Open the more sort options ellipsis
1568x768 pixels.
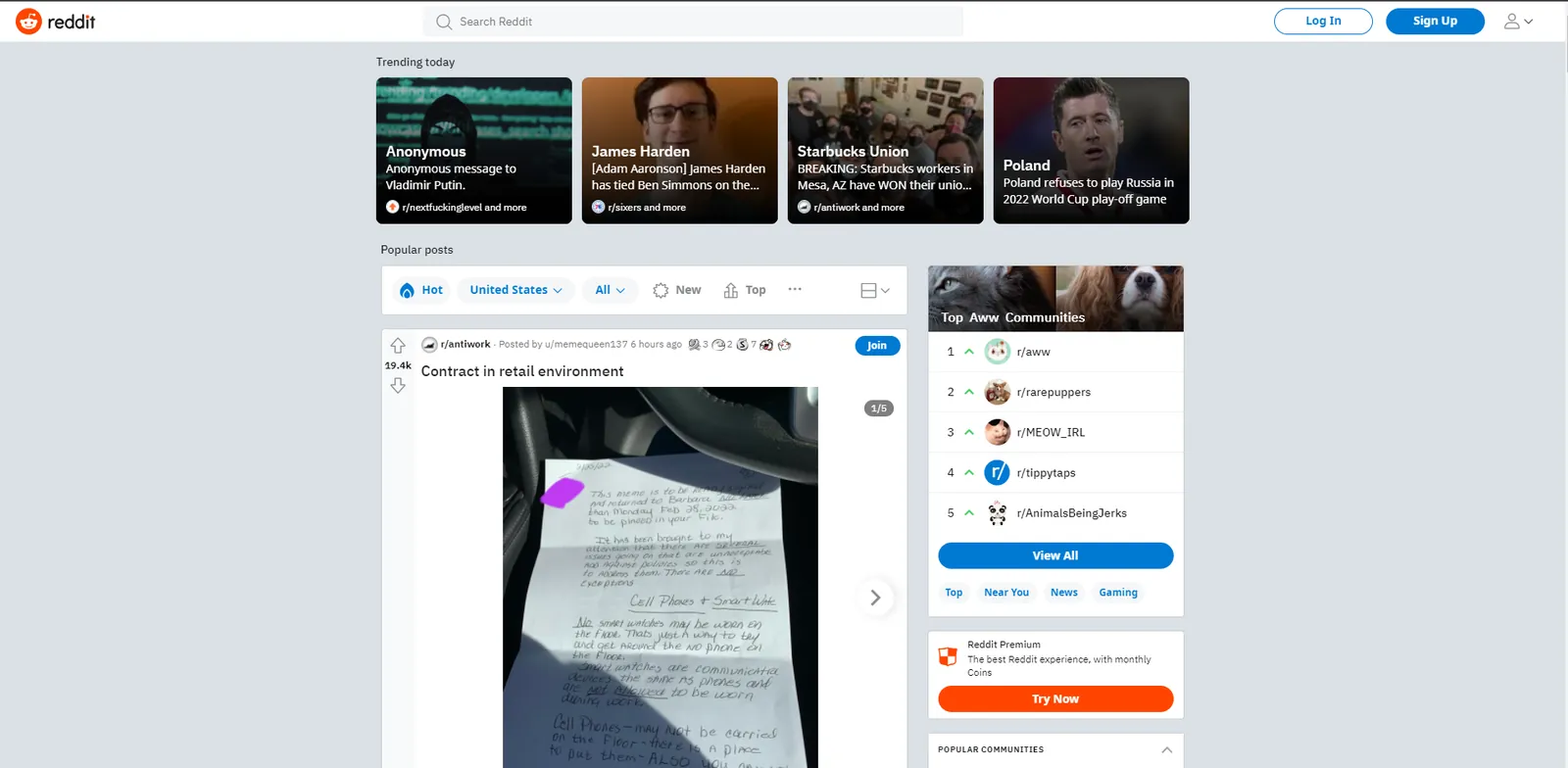click(x=795, y=289)
